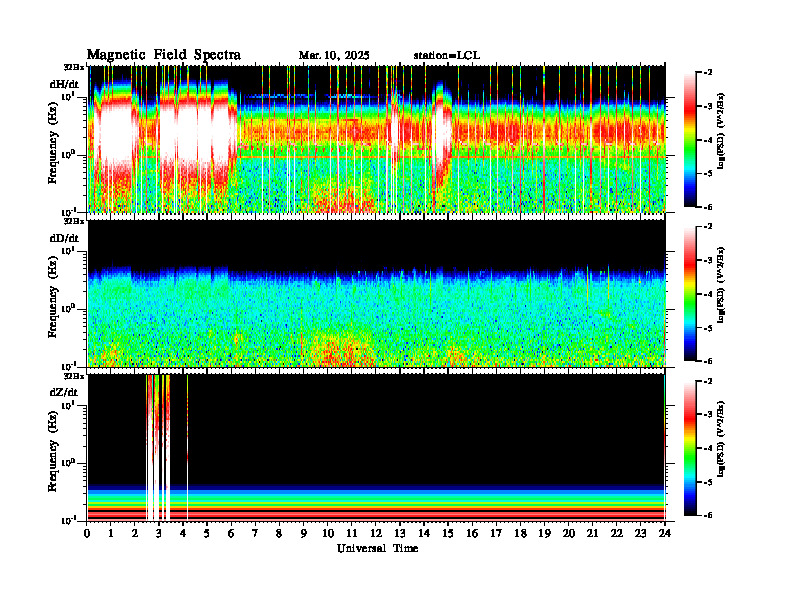
Task: Click the "Universal Time" axis label
Action: click(377, 548)
